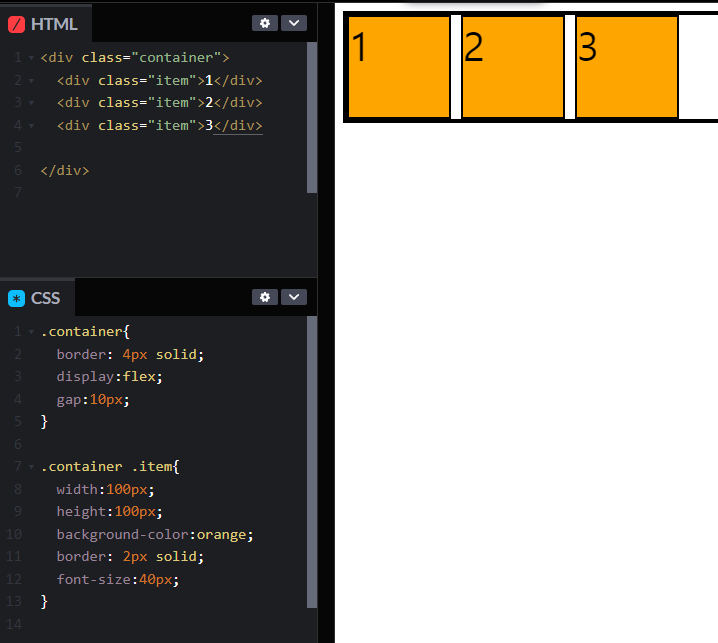Expand the CSS panel dropdown chevron
The width and height of the screenshot is (718, 643).
(294, 297)
